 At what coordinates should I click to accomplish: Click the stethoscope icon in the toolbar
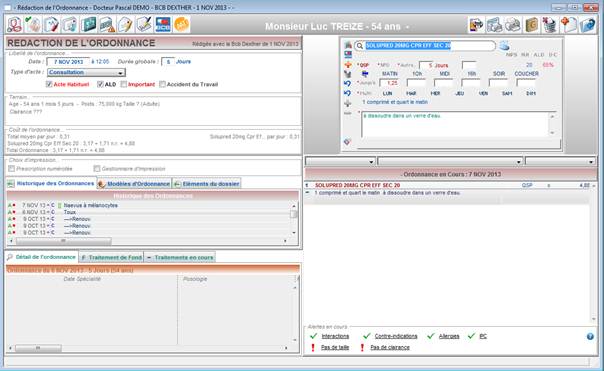(x=15, y=25)
